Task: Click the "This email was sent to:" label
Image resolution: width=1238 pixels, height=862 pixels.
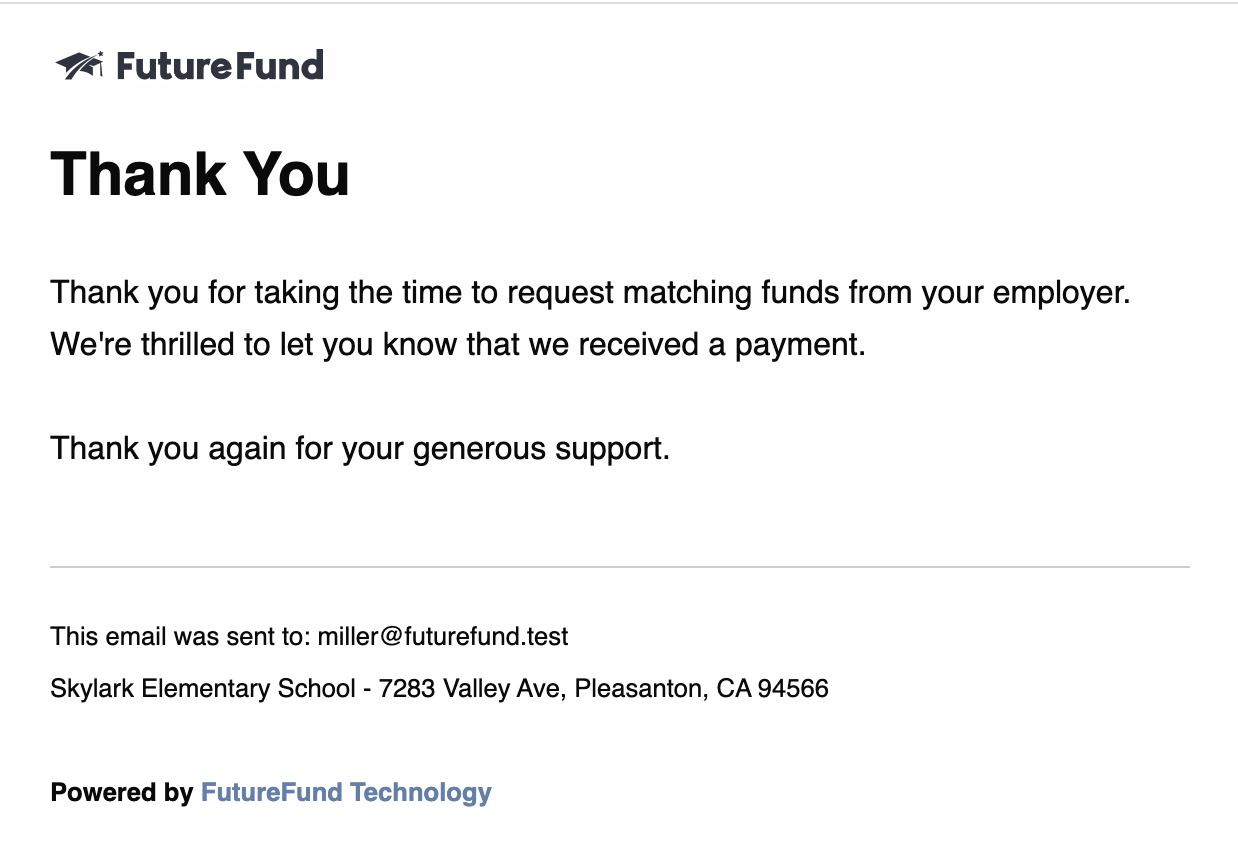Action: (x=182, y=636)
